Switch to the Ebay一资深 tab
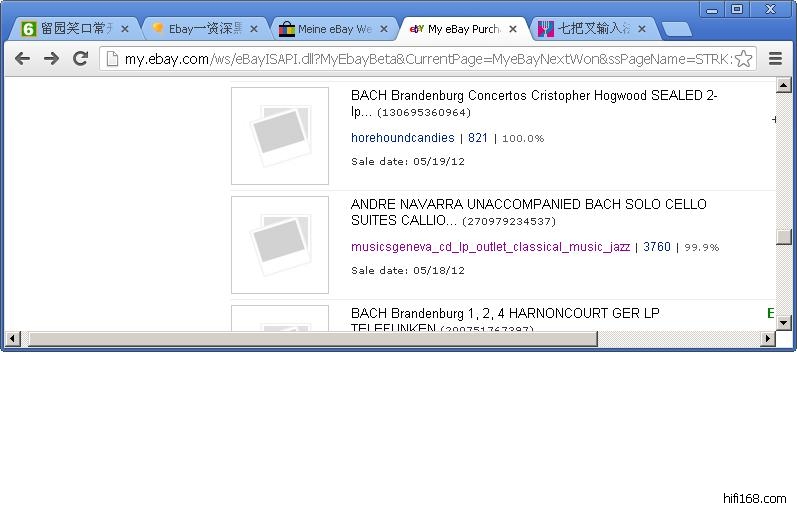 tap(200, 29)
